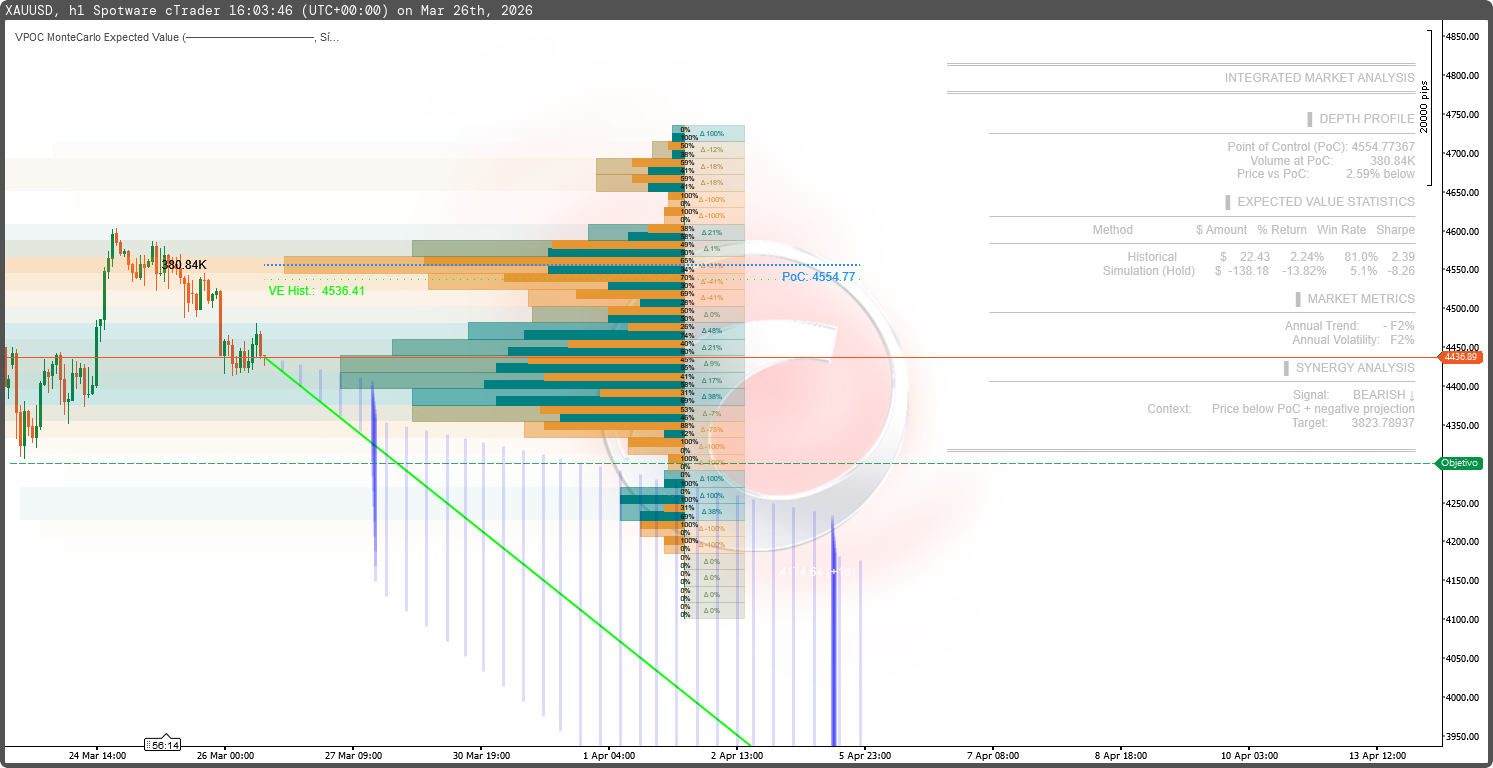
Task: Click the DEPTH PROFILE section icon
Action: 1309,118
